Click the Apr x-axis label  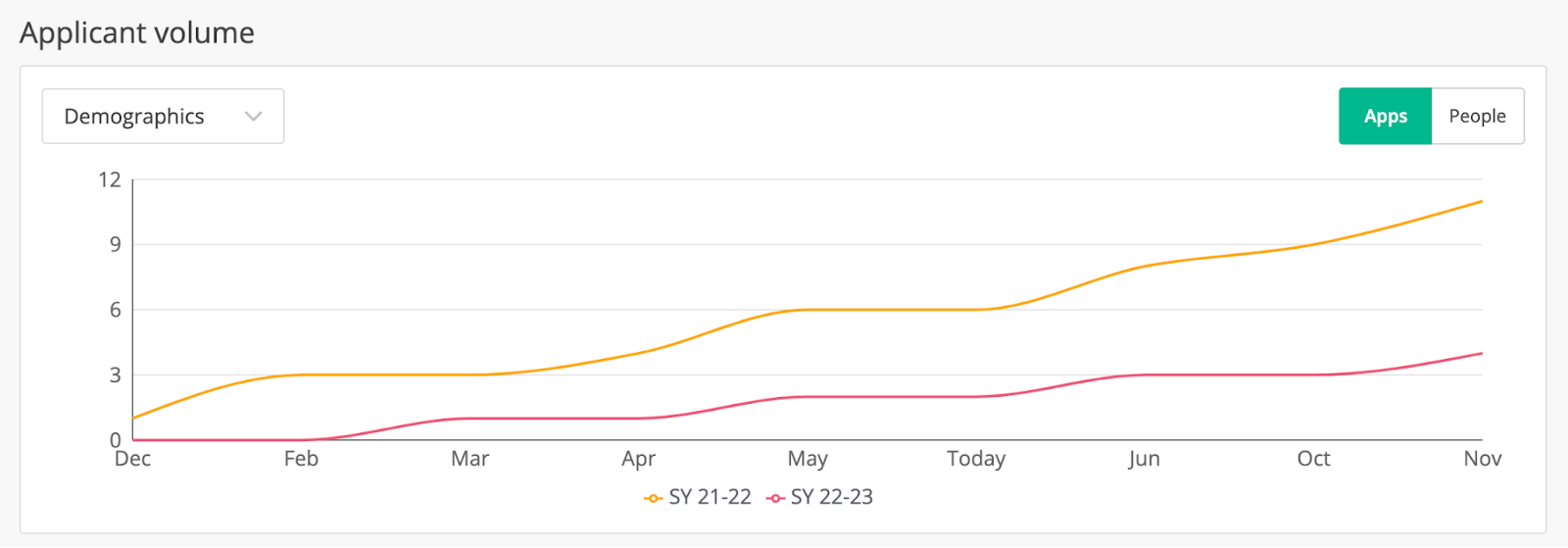[639, 459]
